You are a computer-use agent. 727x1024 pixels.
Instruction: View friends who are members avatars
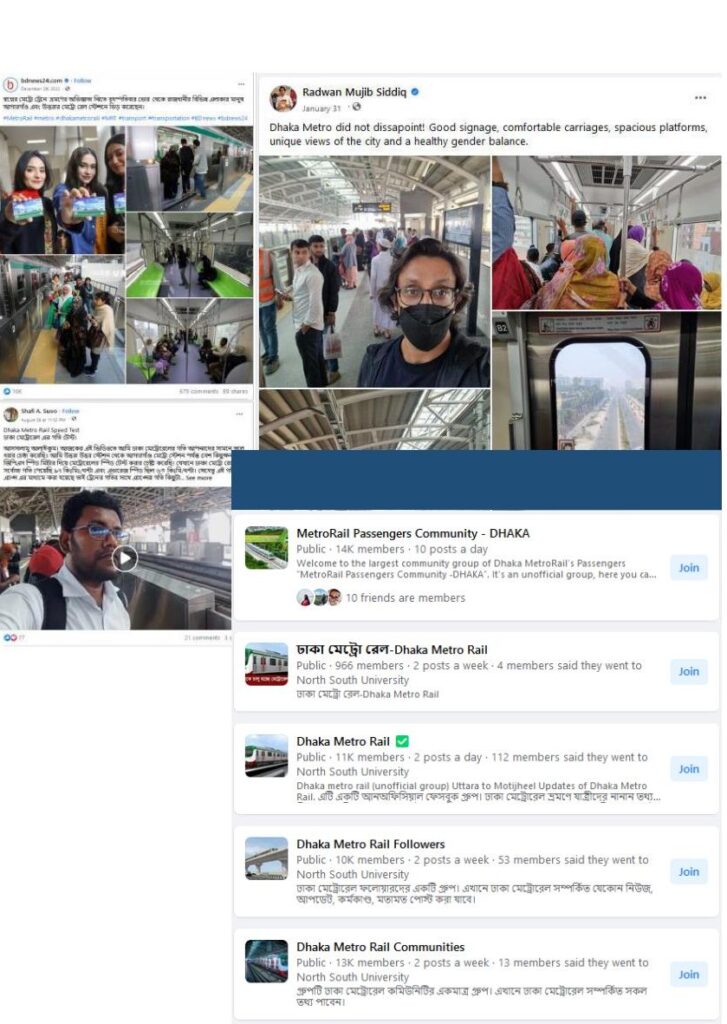pos(319,597)
